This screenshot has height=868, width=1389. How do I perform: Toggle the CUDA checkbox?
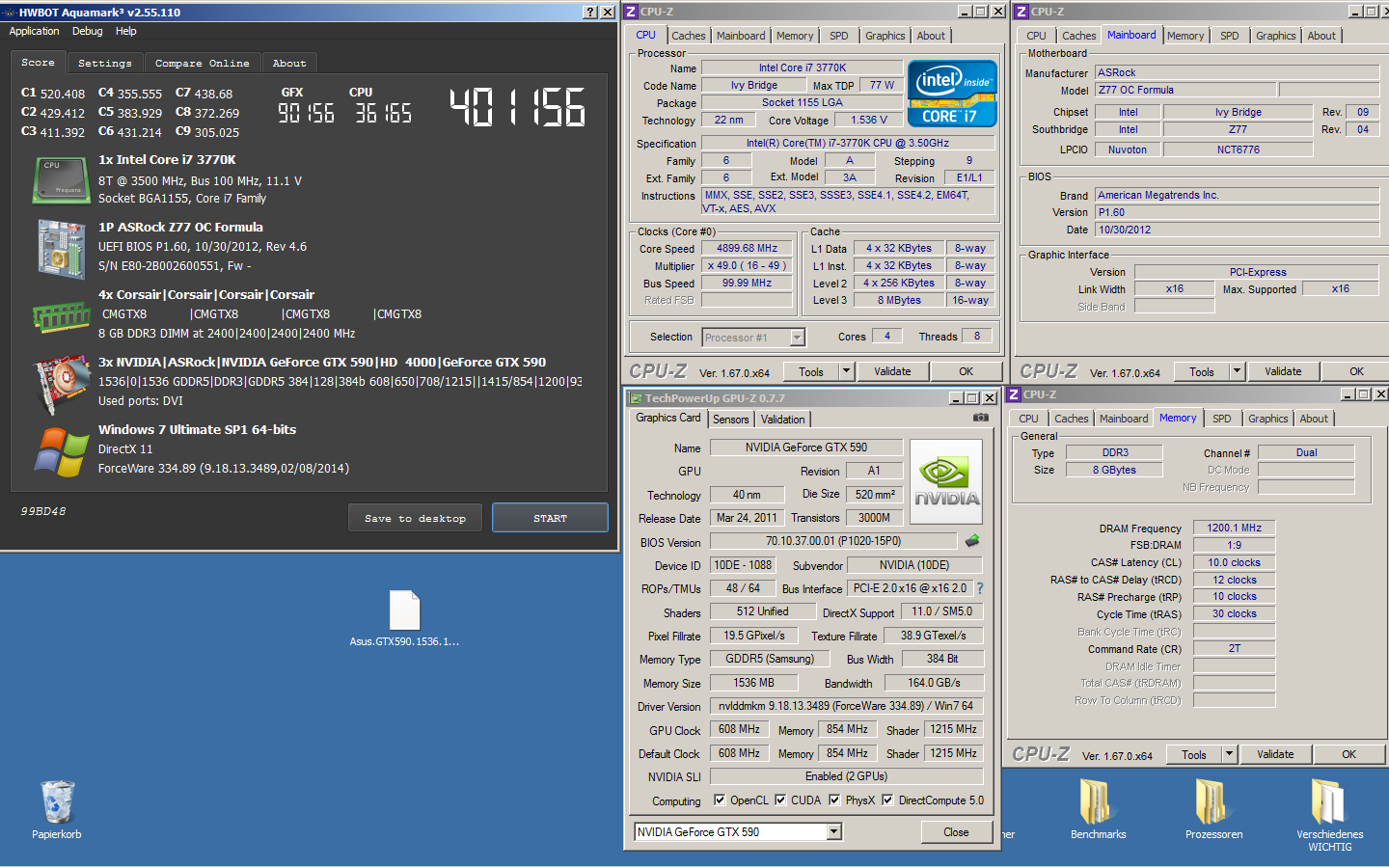780,800
